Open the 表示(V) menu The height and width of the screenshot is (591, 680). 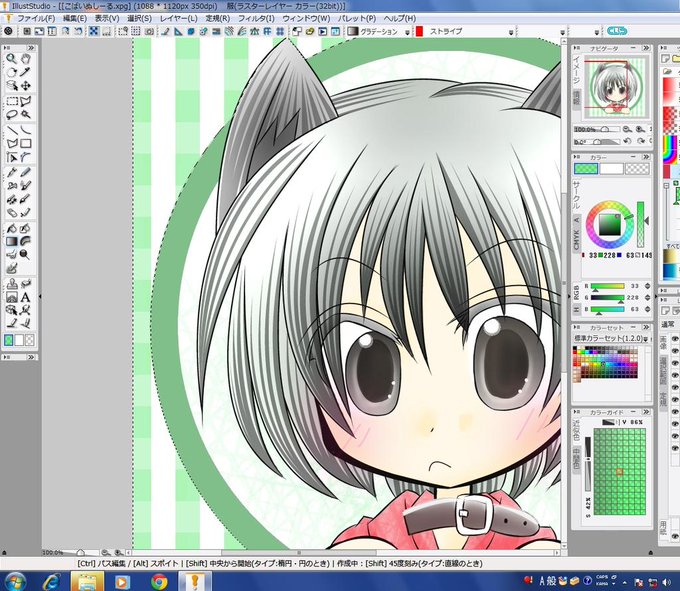(107, 18)
